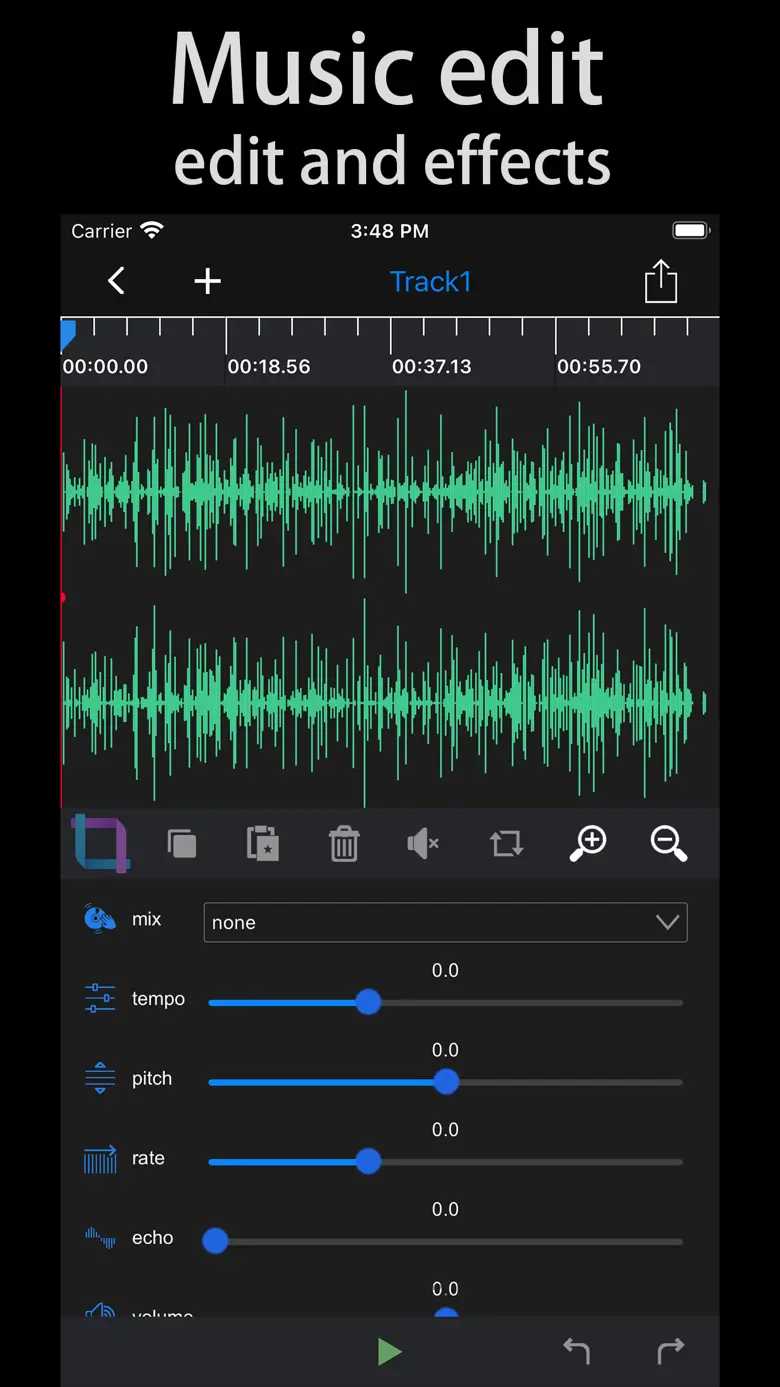Undo the last edit

click(x=576, y=1351)
